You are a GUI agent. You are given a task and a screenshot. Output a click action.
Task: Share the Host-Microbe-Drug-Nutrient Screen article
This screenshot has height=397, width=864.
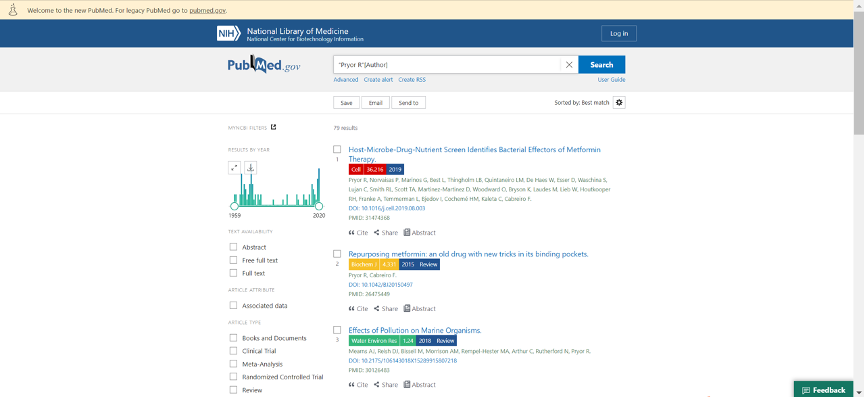[386, 233]
